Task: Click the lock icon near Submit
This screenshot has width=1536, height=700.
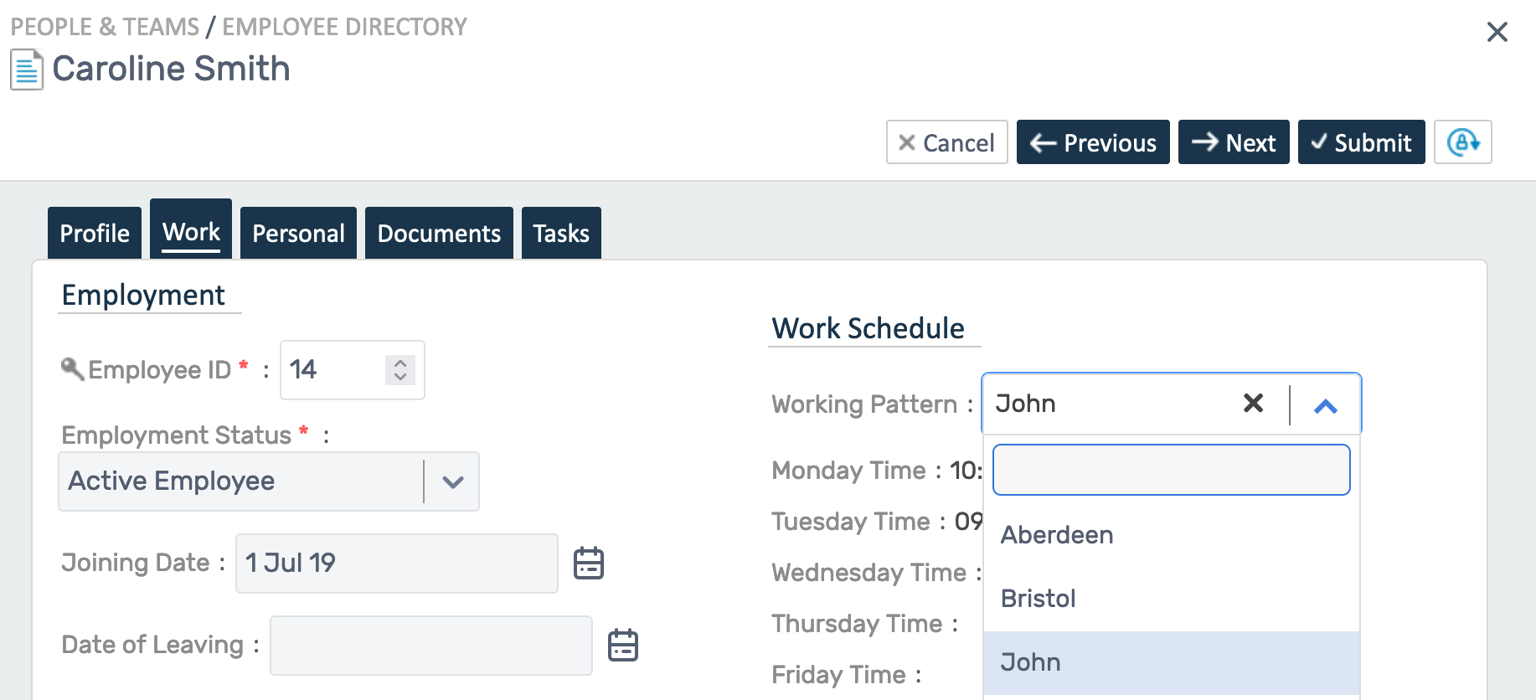Action: point(1462,142)
